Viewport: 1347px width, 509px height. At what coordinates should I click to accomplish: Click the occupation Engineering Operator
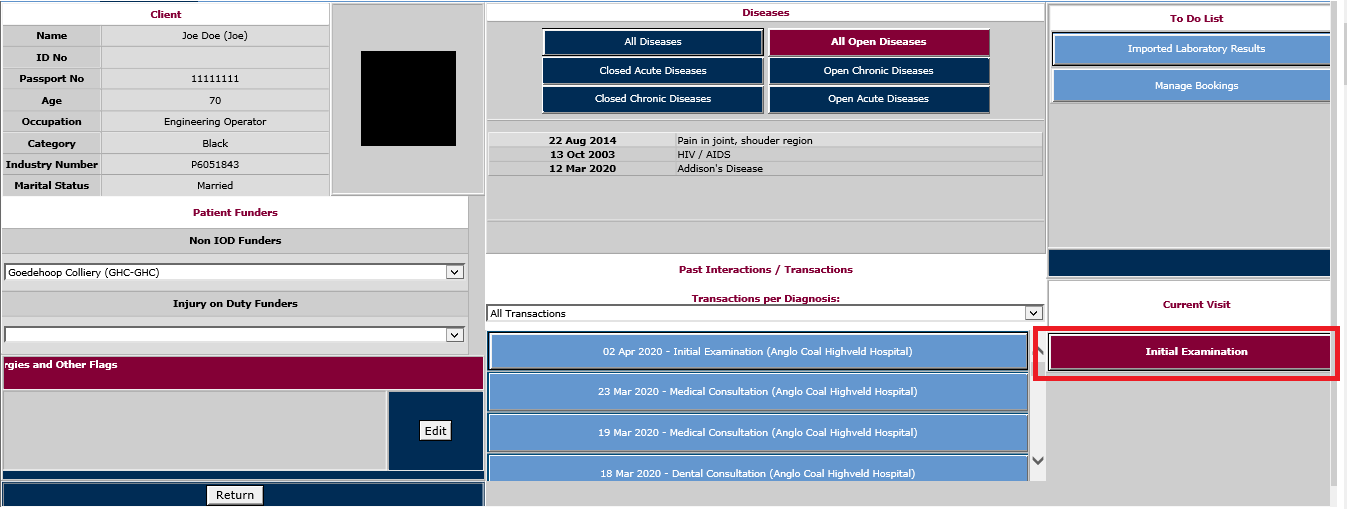(215, 122)
